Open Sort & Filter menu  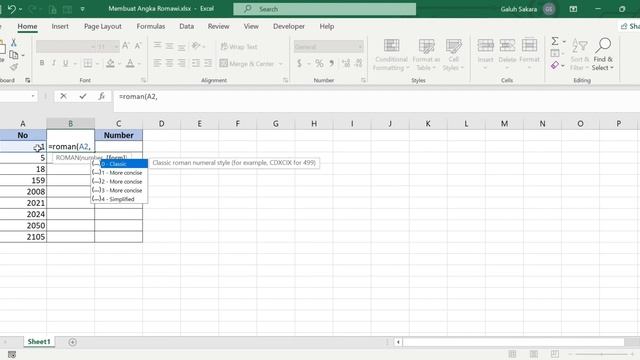click(579, 55)
